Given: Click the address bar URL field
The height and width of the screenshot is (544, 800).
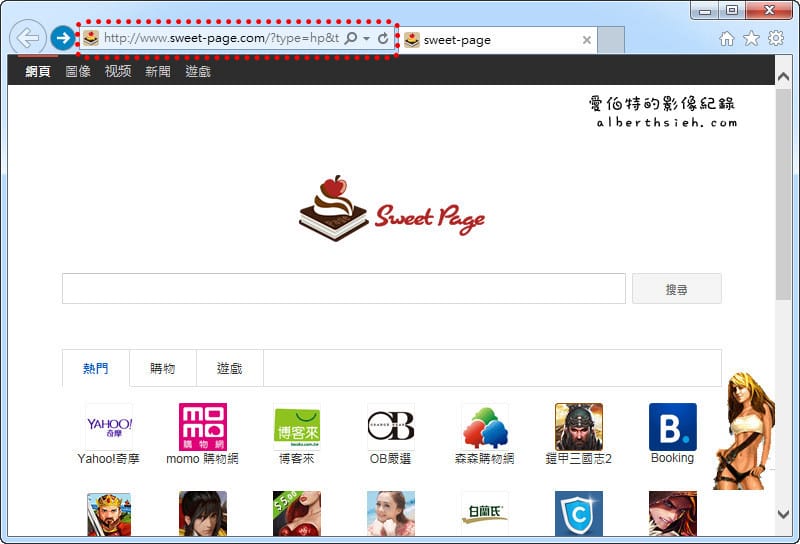Looking at the screenshot, I should pos(221,38).
